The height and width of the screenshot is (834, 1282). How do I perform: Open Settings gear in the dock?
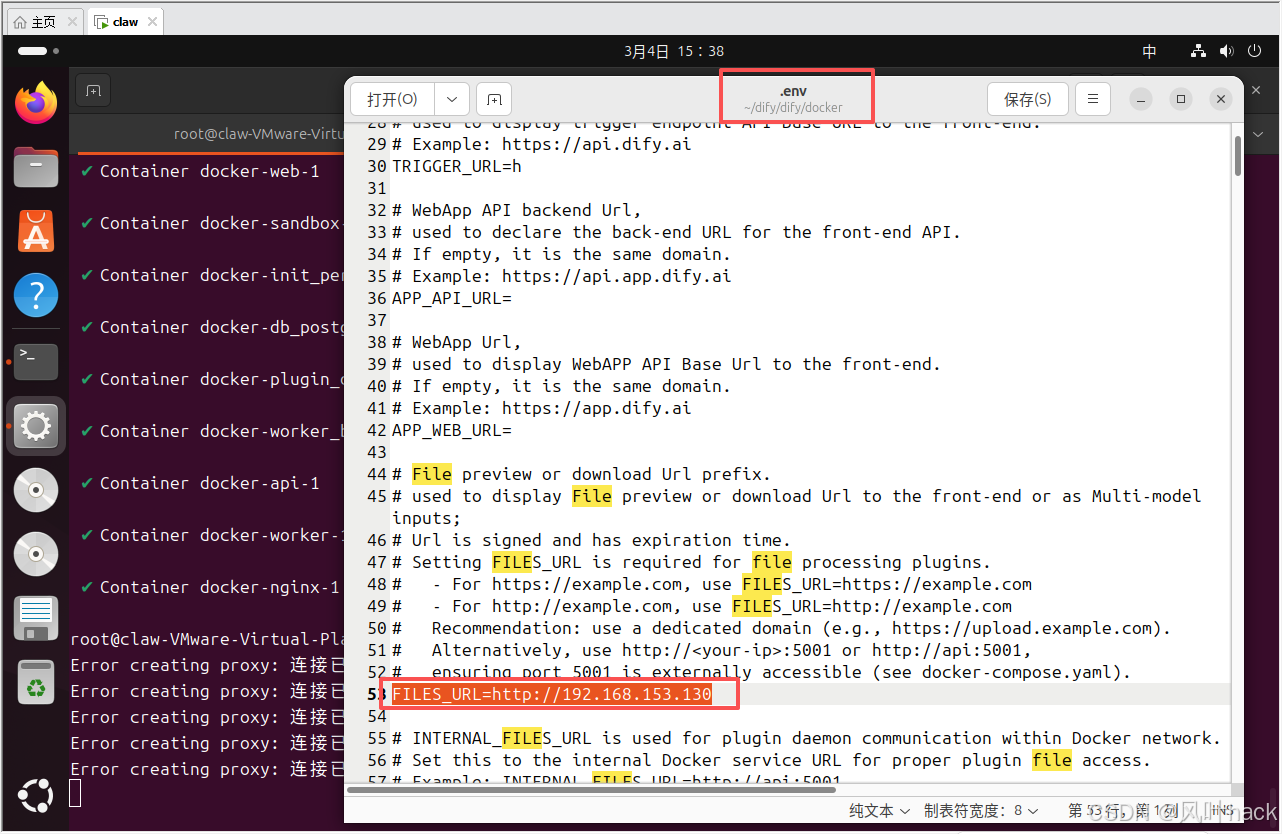[36, 426]
